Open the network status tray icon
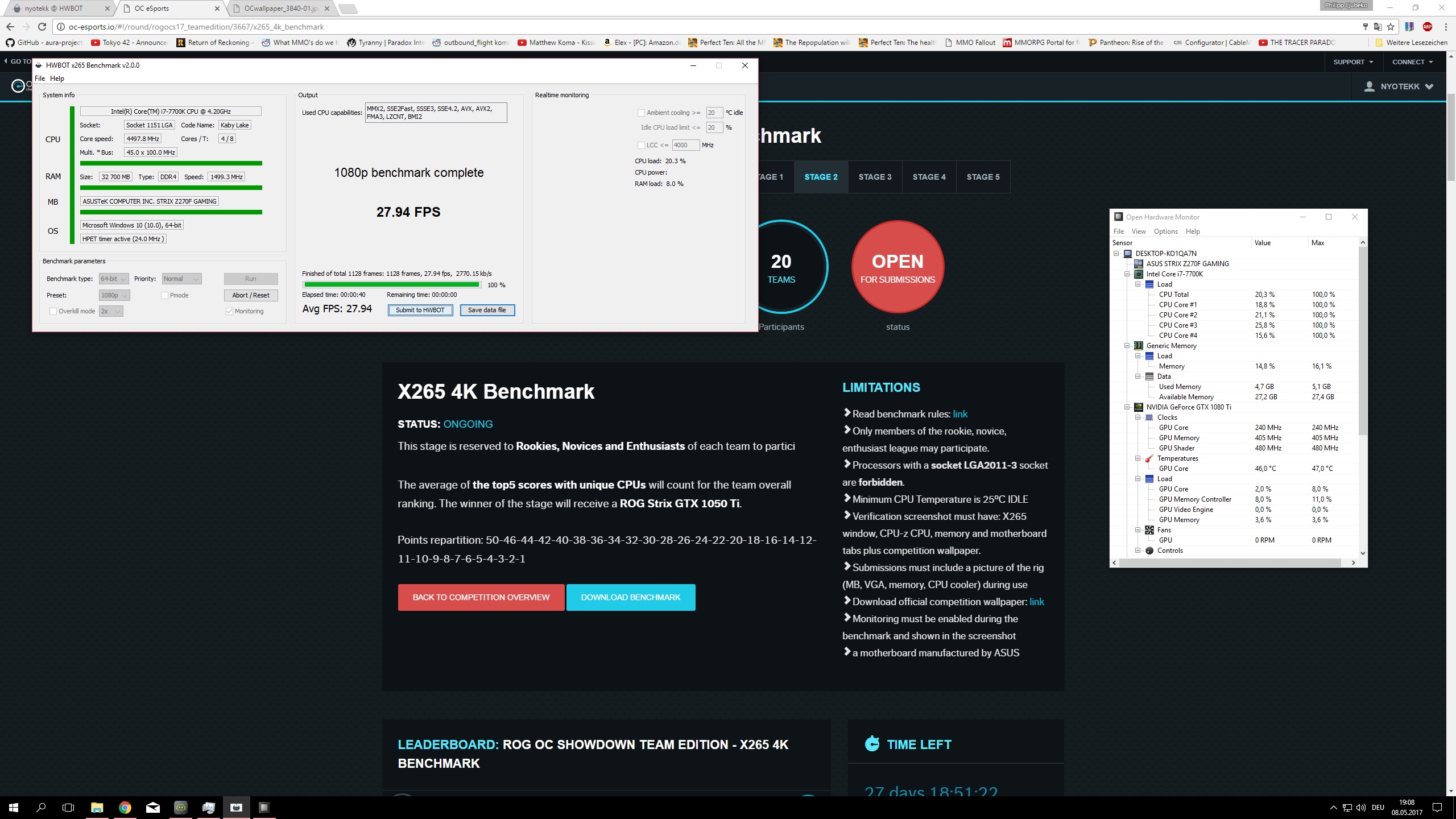Image resolution: width=1456 pixels, height=819 pixels. tap(1347, 808)
